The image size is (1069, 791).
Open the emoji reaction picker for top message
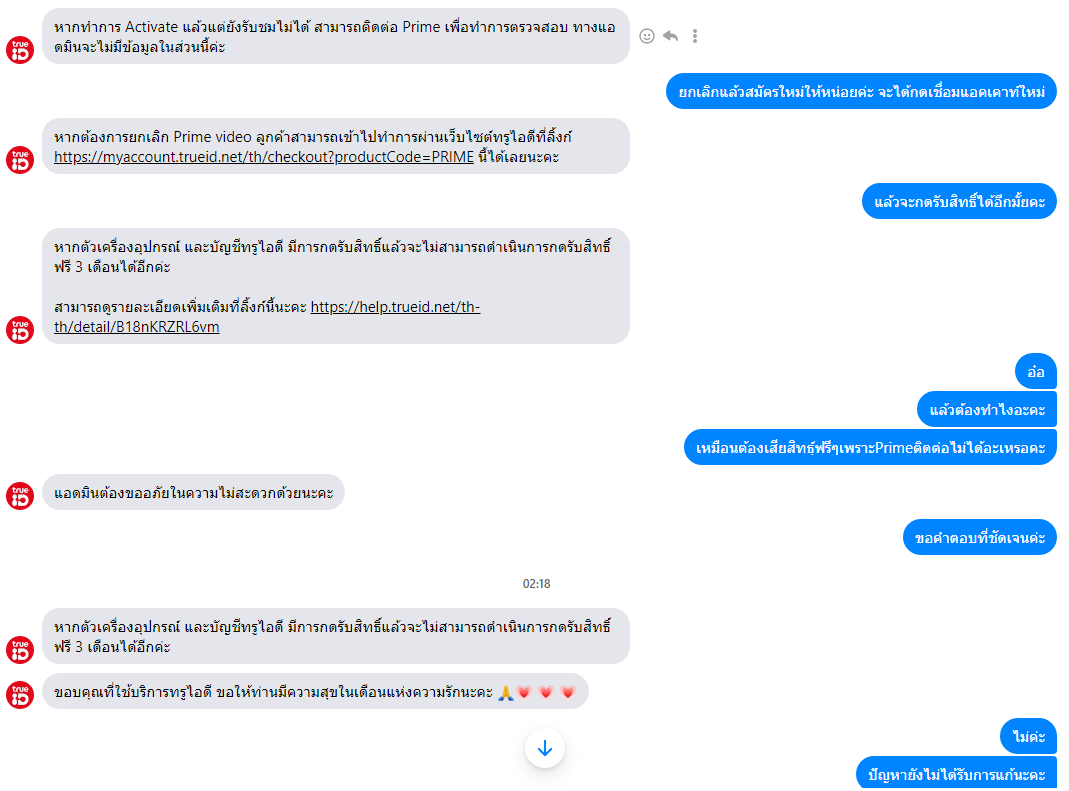(646, 36)
